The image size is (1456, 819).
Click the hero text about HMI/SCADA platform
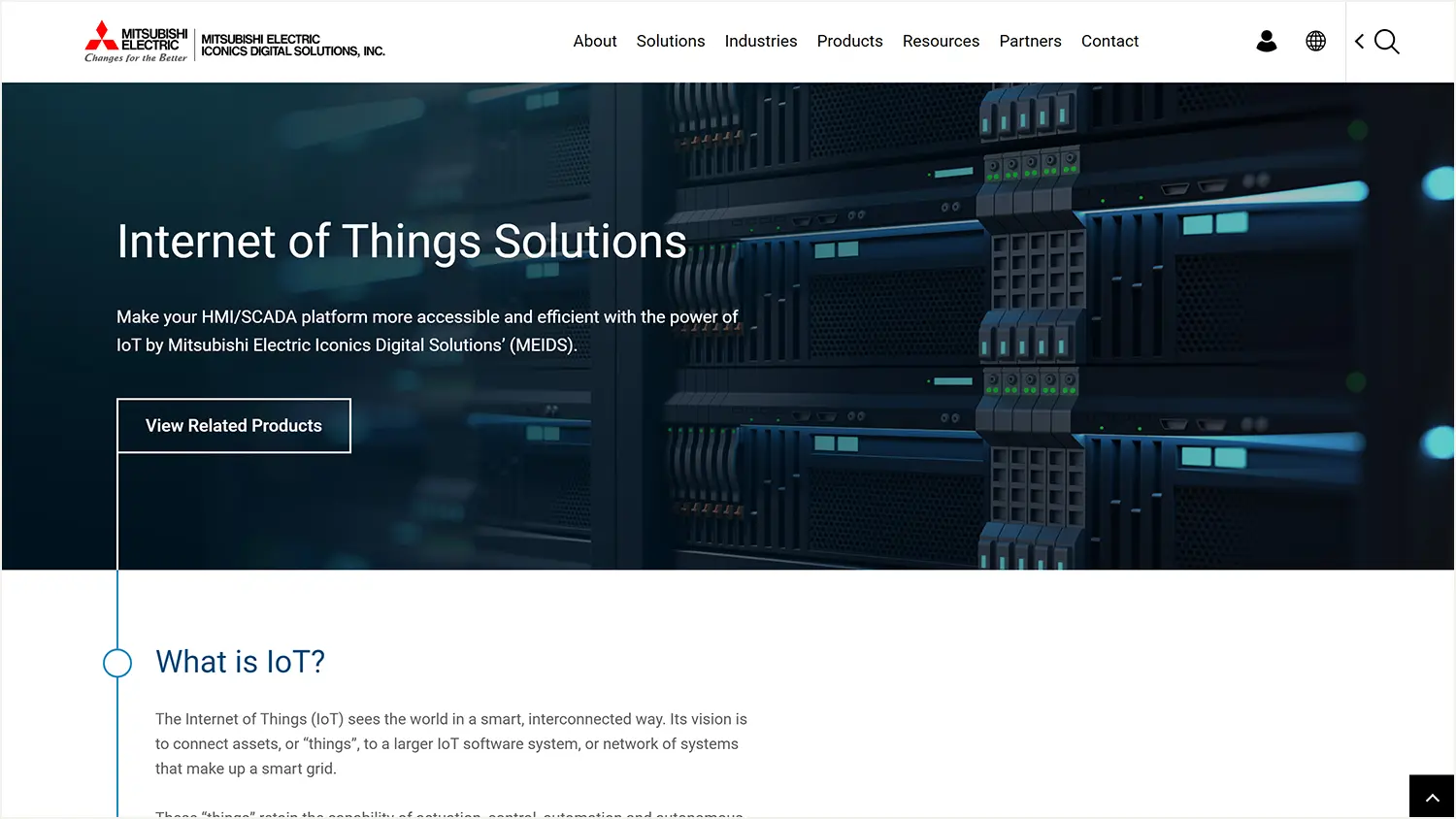(427, 331)
